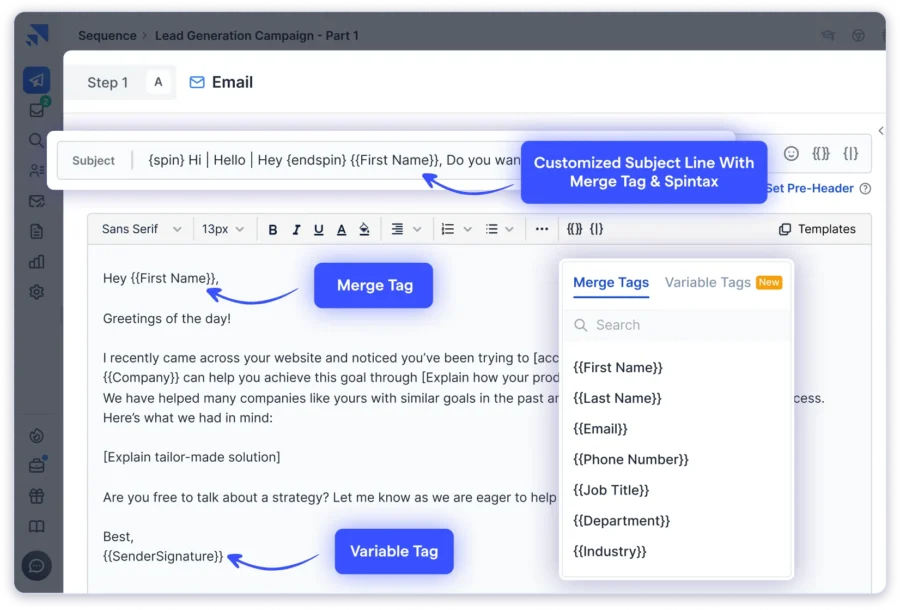
Task: Select the {{Phone Number}} merge tag
Action: [x=630, y=460]
